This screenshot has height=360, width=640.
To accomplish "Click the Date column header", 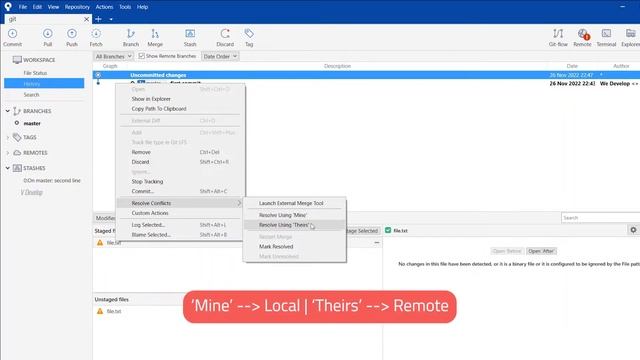I will 572,66.
